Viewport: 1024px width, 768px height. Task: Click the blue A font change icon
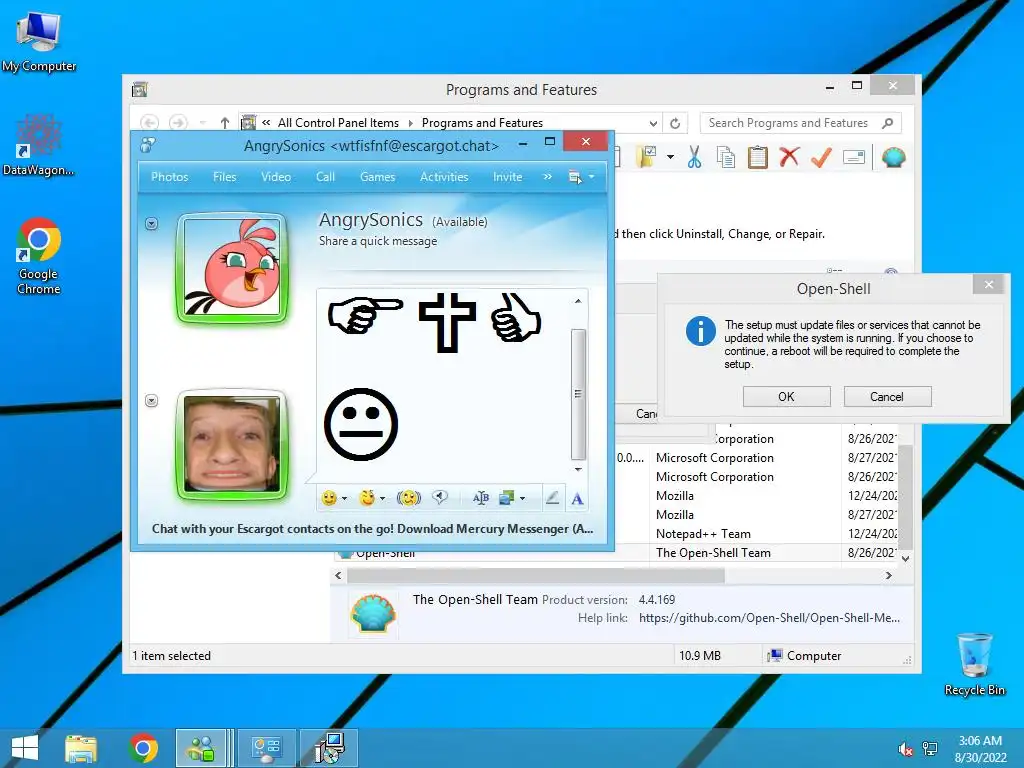[577, 499]
